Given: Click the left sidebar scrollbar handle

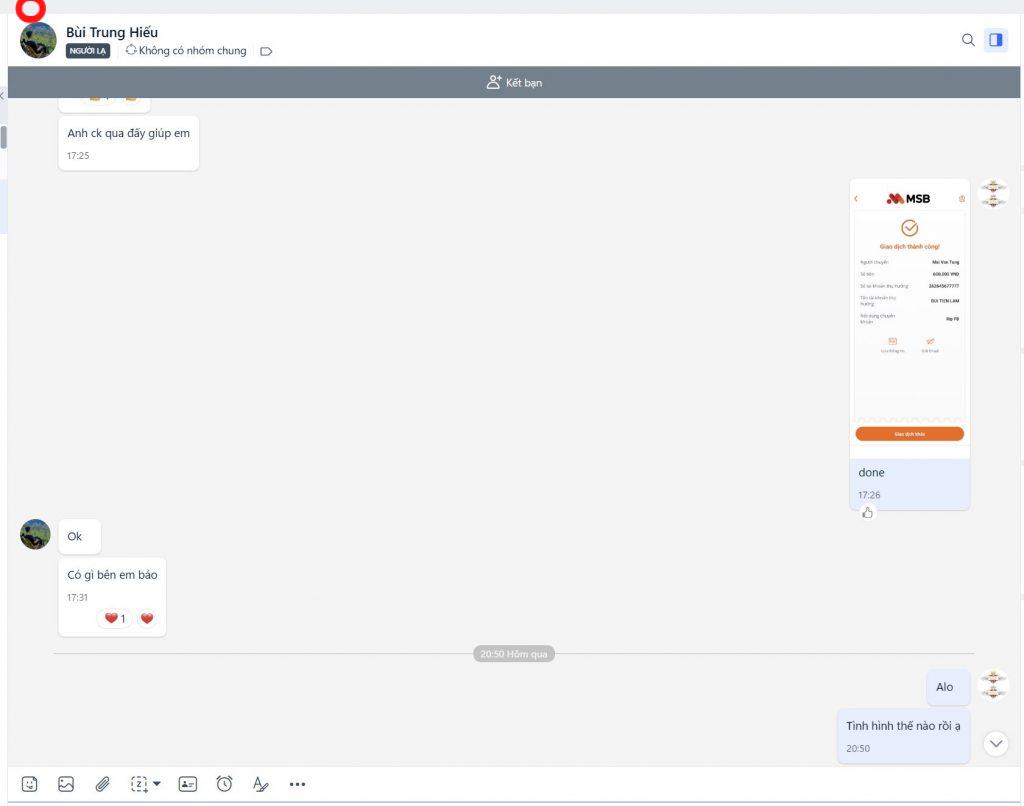Looking at the screenshot, I should tap(3, 137).
